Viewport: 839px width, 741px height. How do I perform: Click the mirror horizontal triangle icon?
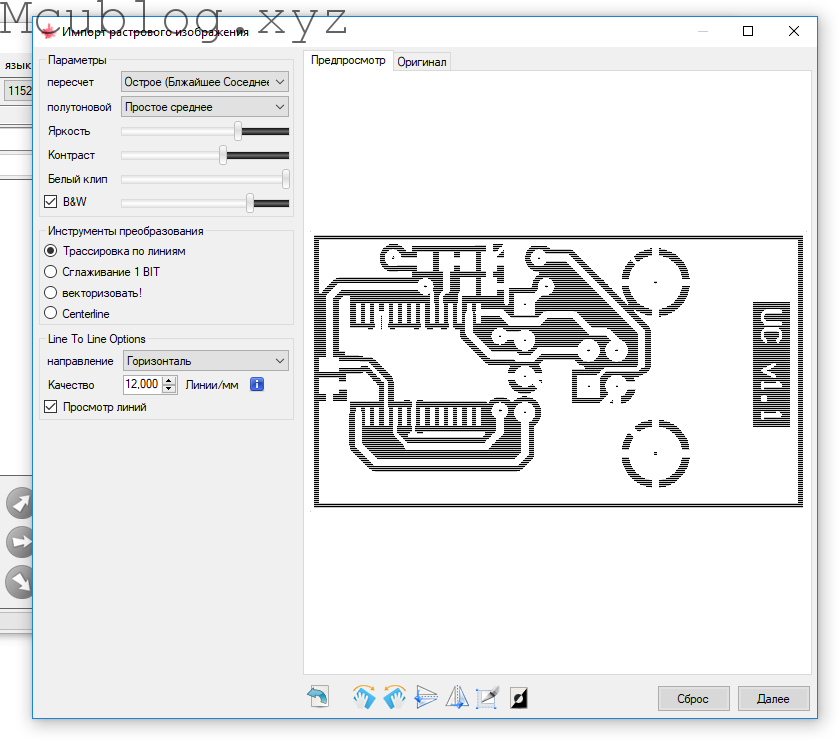point(457,697)
